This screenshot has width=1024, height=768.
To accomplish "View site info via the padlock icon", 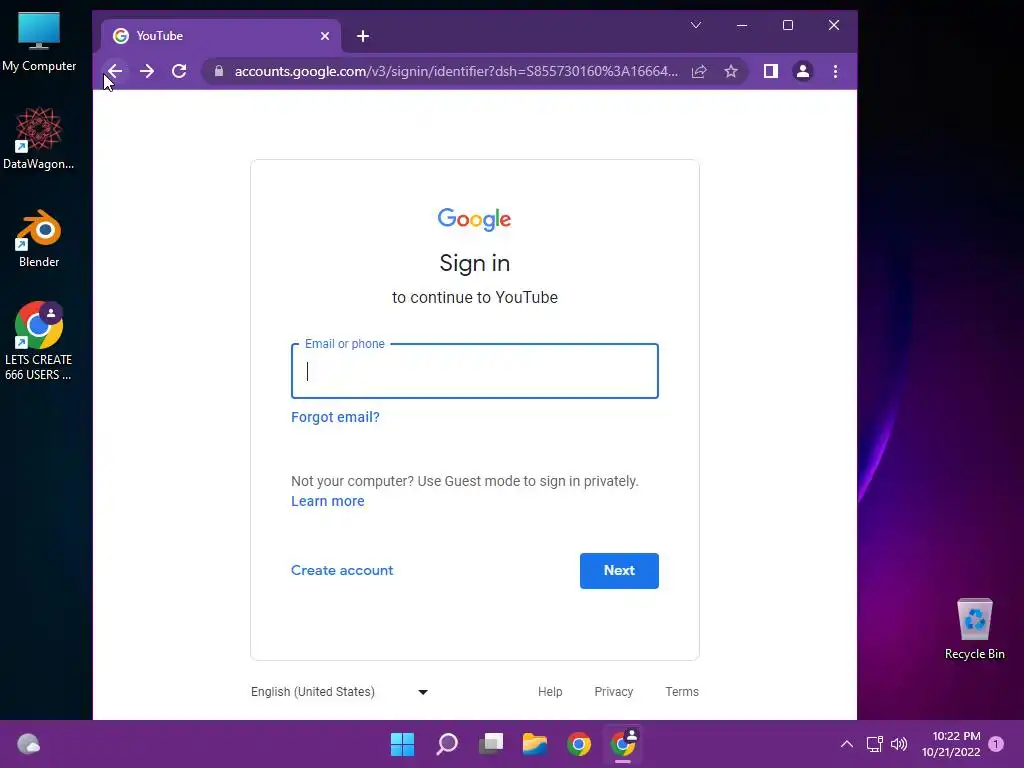I will coord(219,71).
